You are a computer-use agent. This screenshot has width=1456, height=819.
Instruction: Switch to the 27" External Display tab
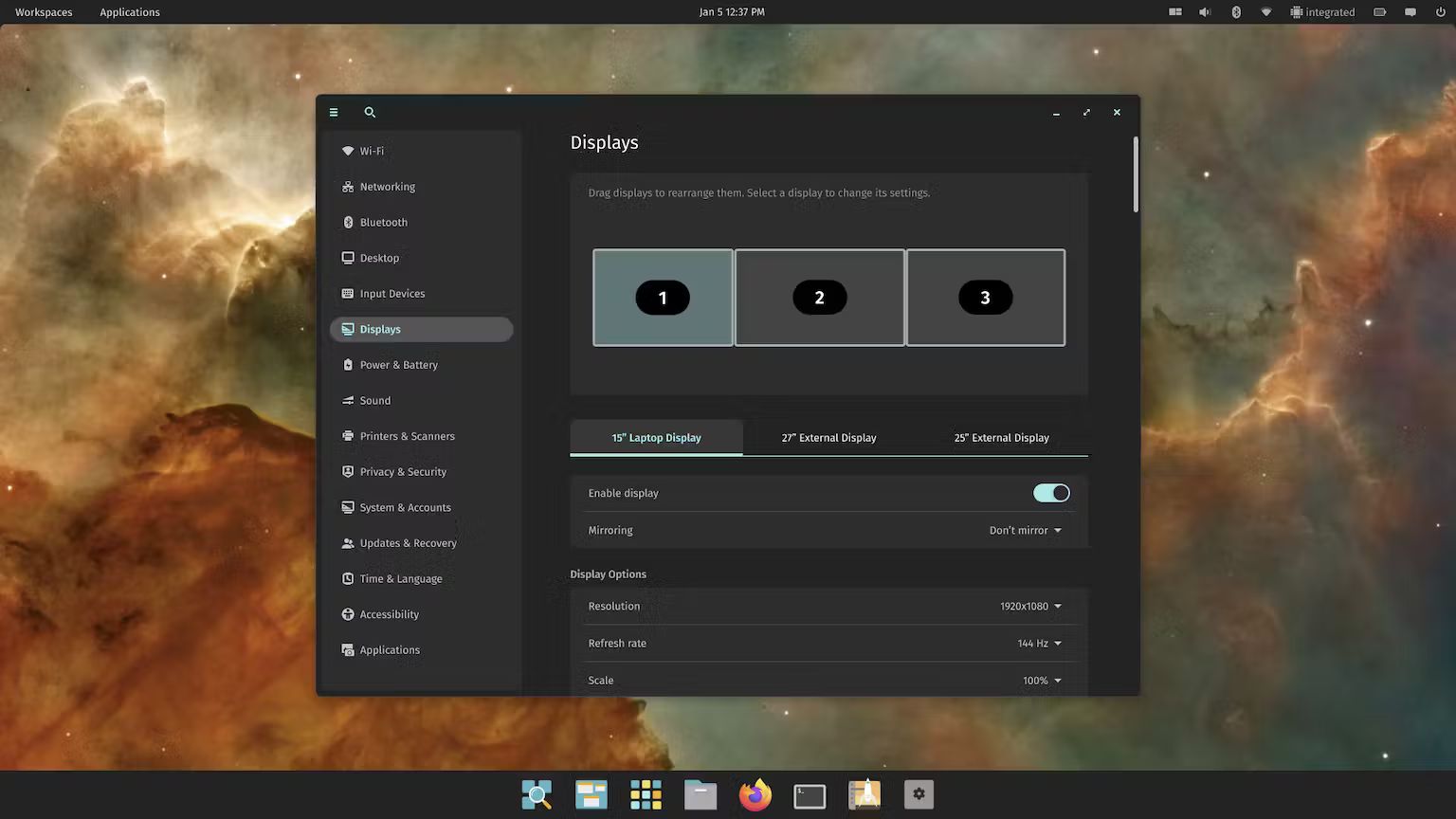[828, 437]
